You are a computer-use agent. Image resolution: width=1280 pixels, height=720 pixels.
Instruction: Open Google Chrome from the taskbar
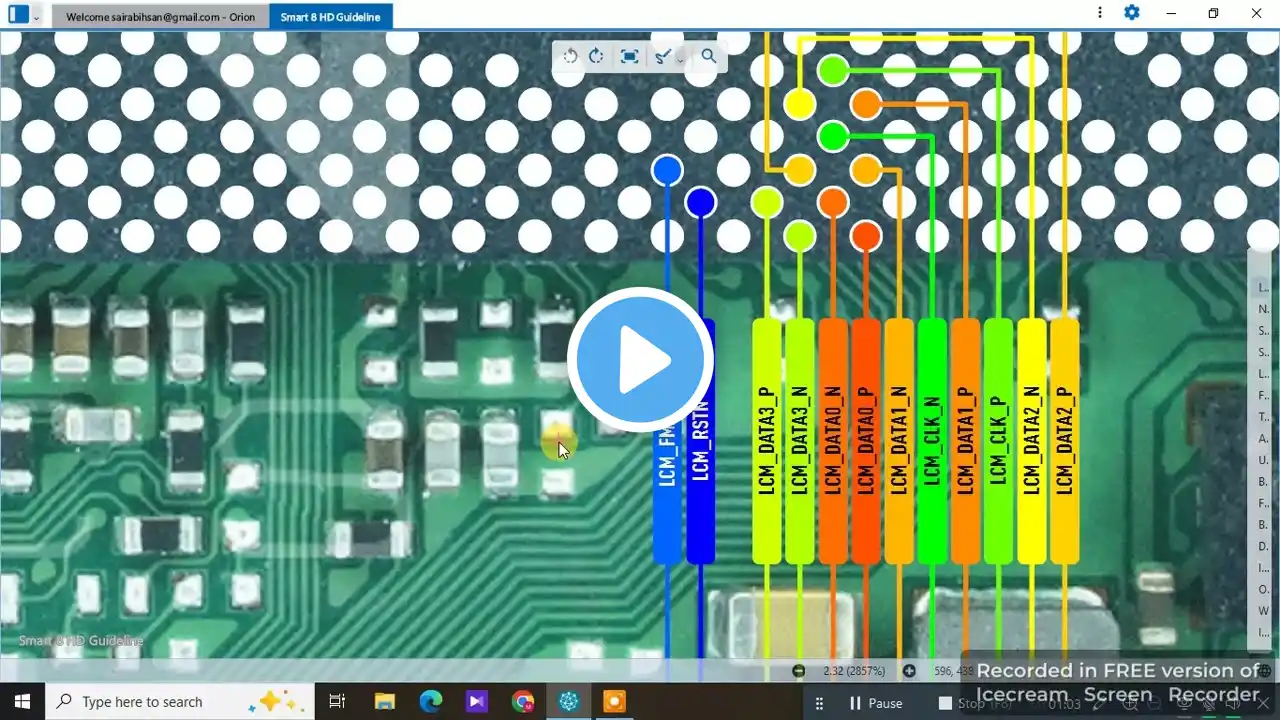pos(523,702)
